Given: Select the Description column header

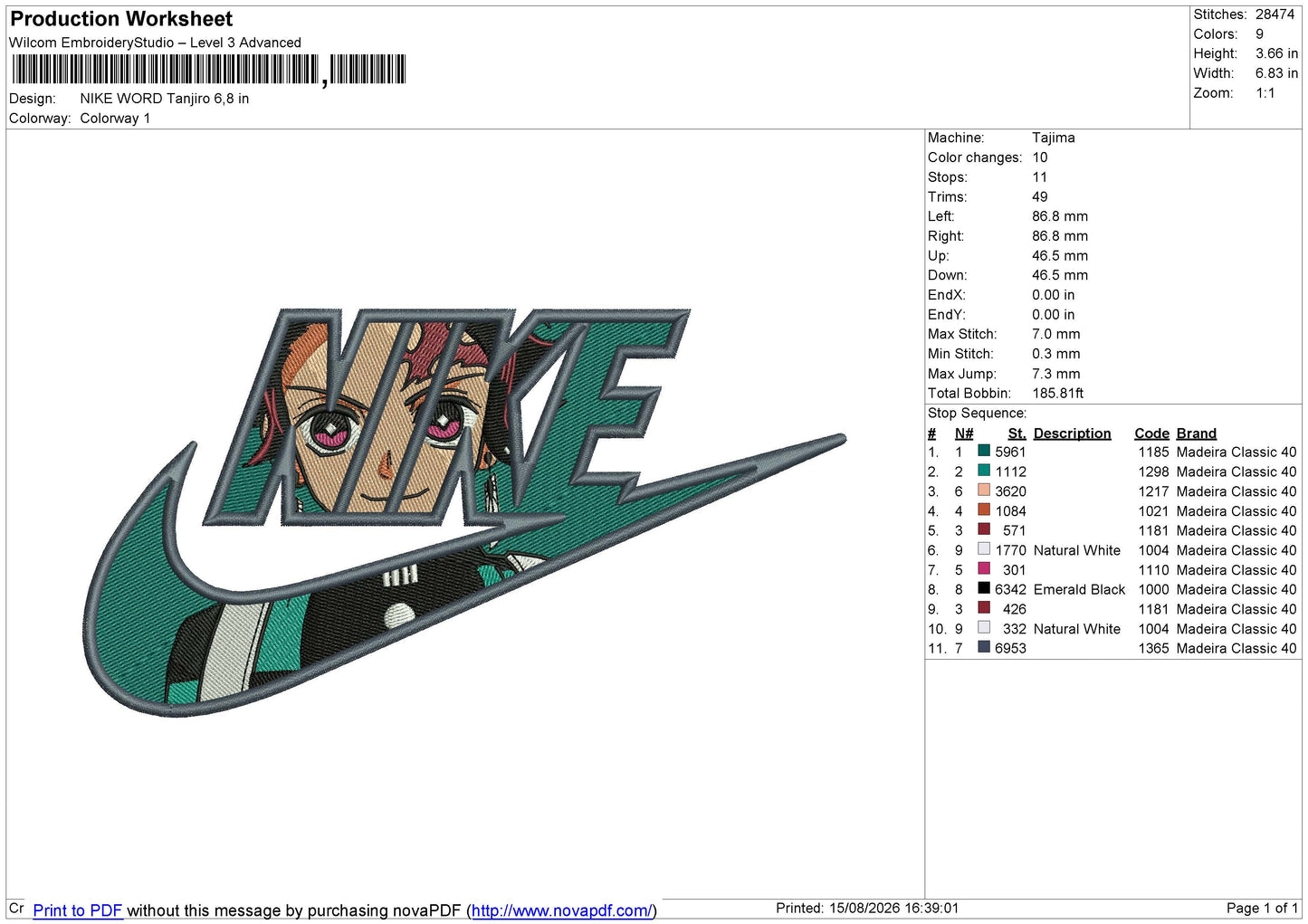Looking at the screenshot, I should [1072, 433].
